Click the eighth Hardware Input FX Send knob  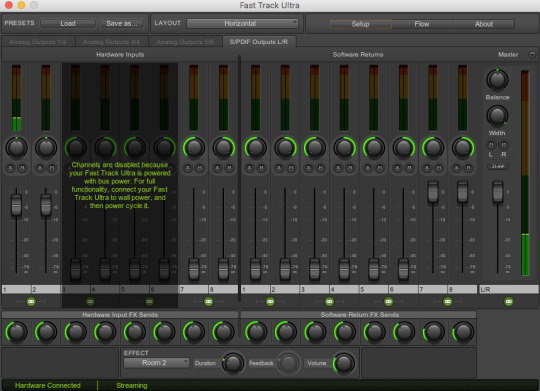tap(224, 332)
